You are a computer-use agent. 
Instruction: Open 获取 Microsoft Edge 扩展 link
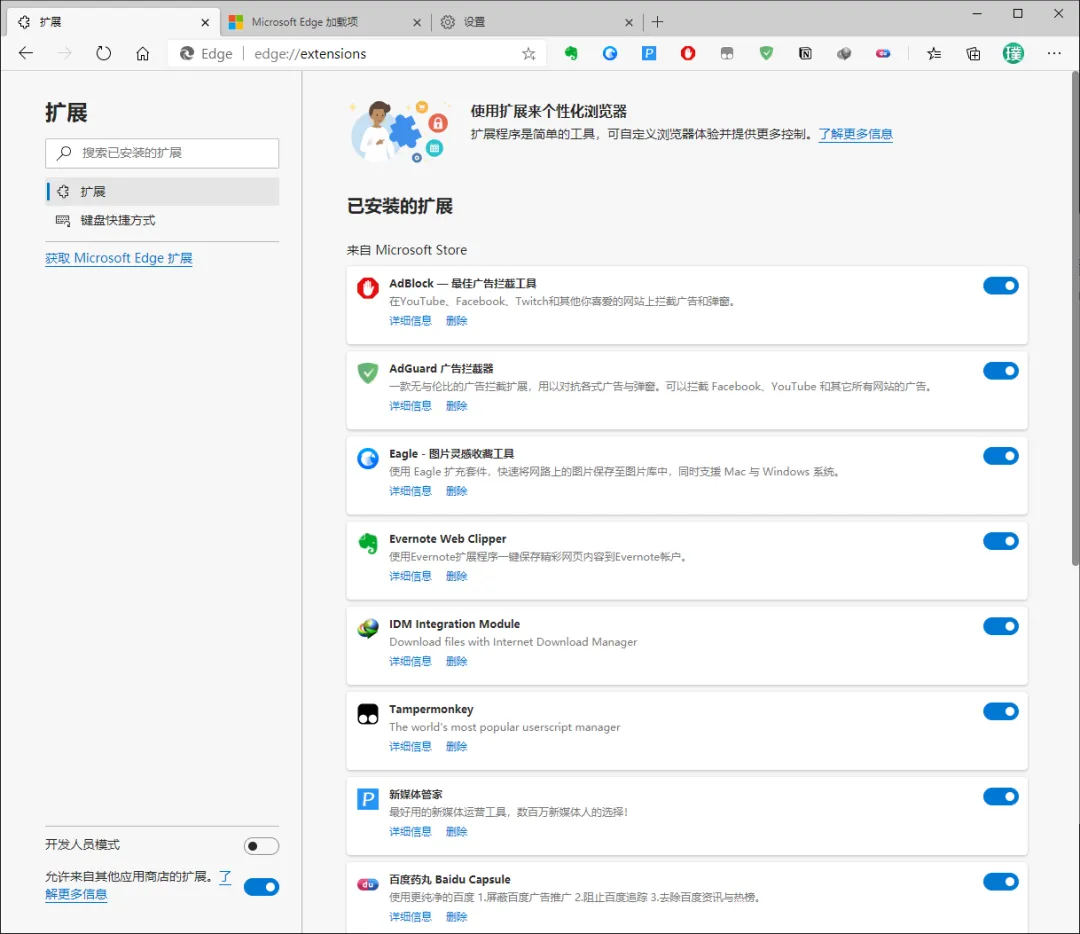[x=118, y=258]
